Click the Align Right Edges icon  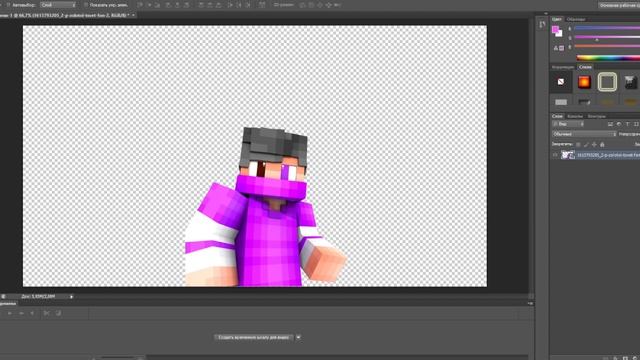(187, 5)
